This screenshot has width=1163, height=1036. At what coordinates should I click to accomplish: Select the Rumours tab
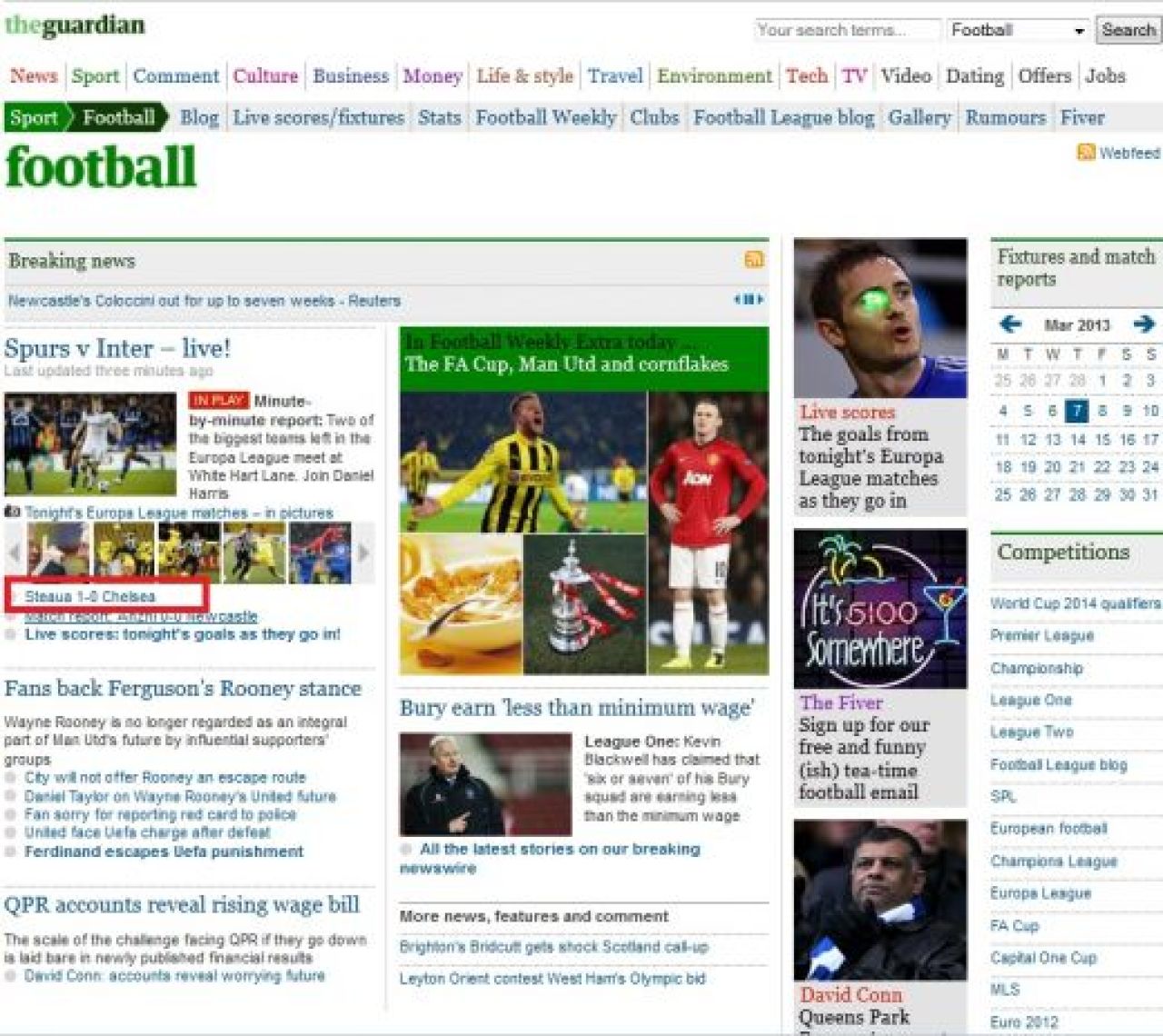pyautogui.click(x=1006, y=117)
